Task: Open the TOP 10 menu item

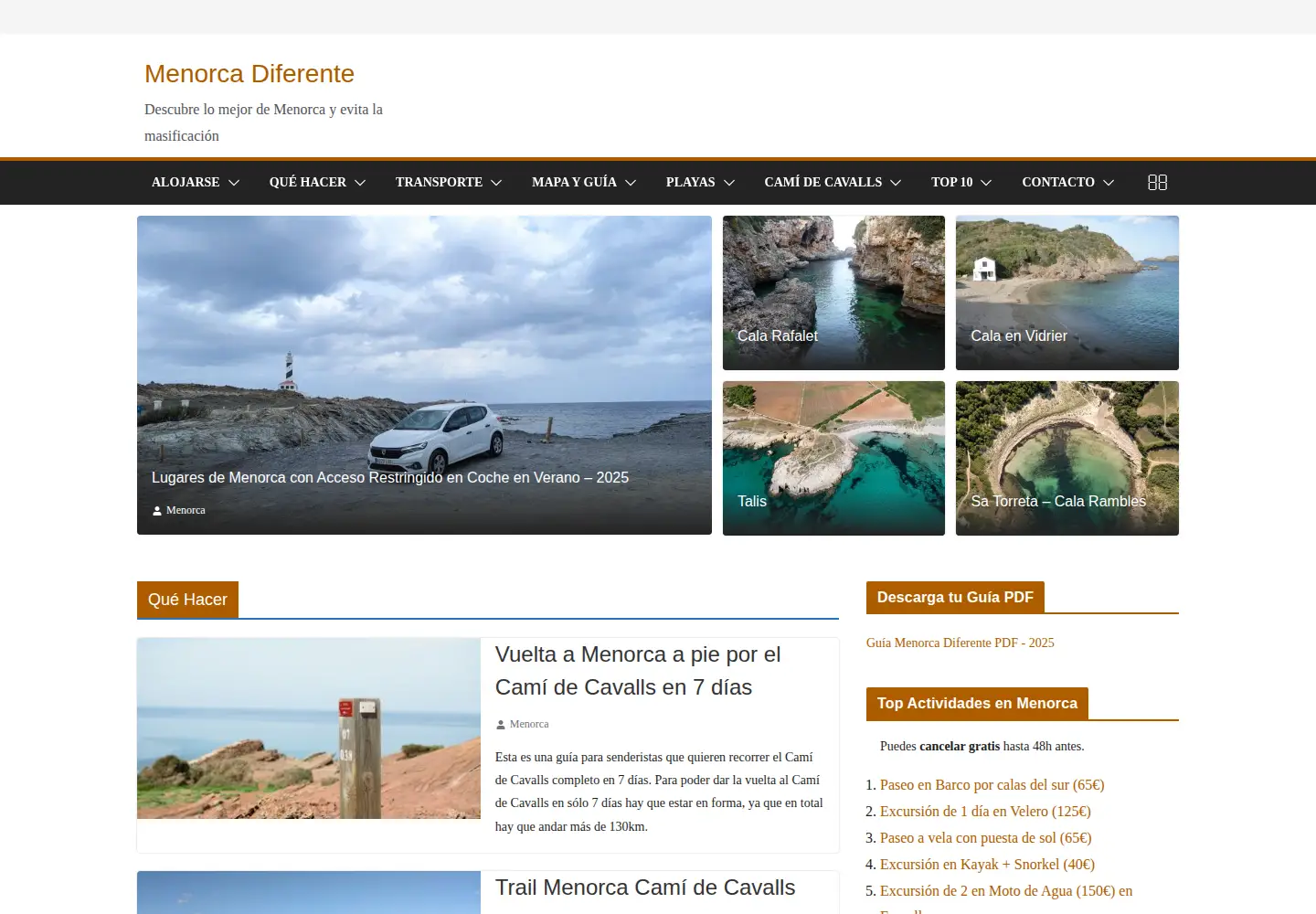Action: click(x=951, y=182)
